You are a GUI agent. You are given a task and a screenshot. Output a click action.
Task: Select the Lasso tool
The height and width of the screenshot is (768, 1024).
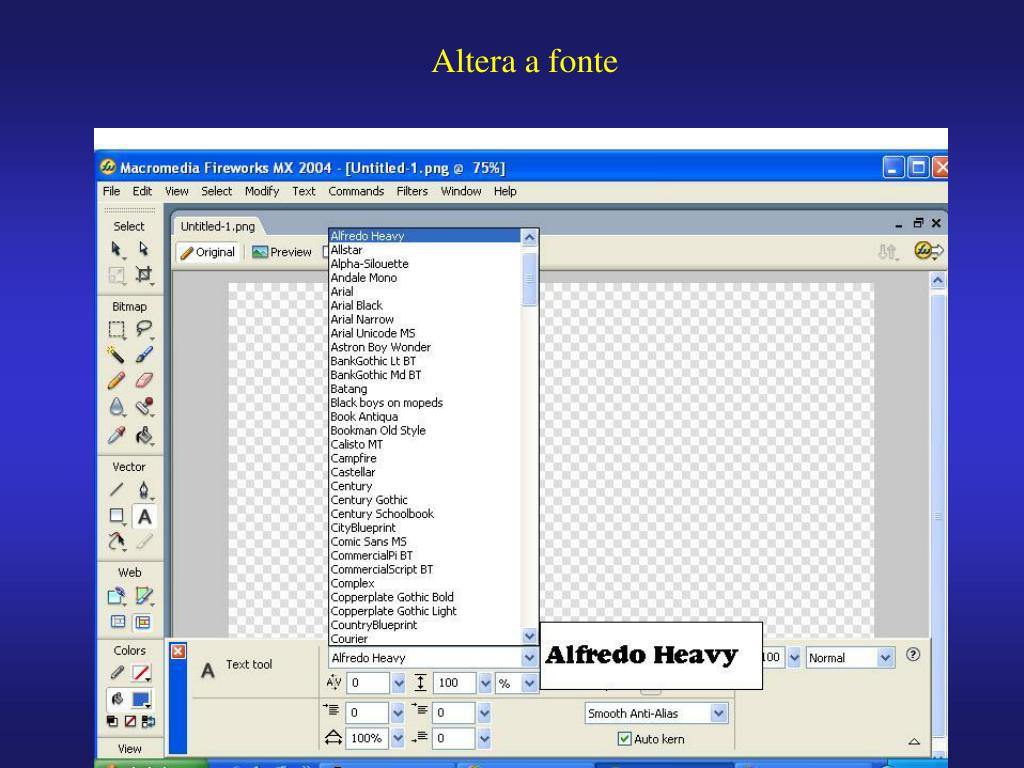[x=144, y=330]
